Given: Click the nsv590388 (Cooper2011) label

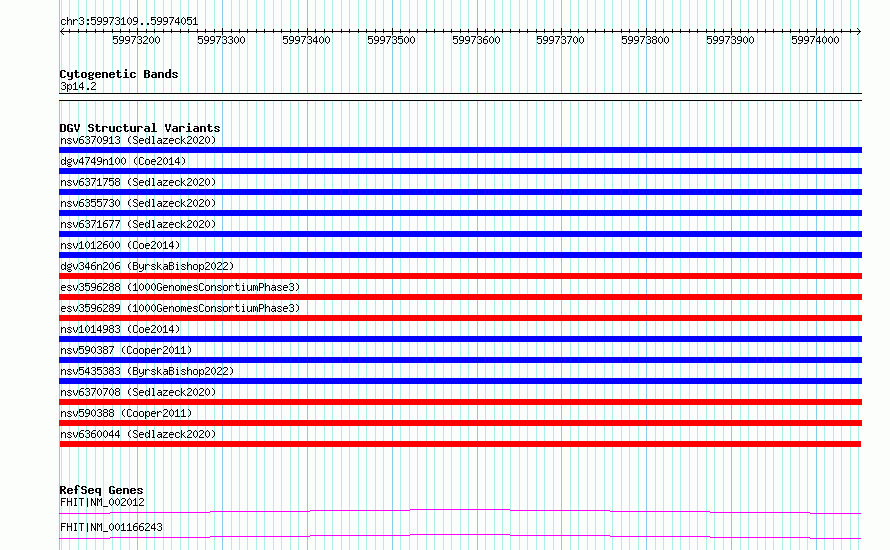Looking at the screenshot, I should (x=126, y=413).
